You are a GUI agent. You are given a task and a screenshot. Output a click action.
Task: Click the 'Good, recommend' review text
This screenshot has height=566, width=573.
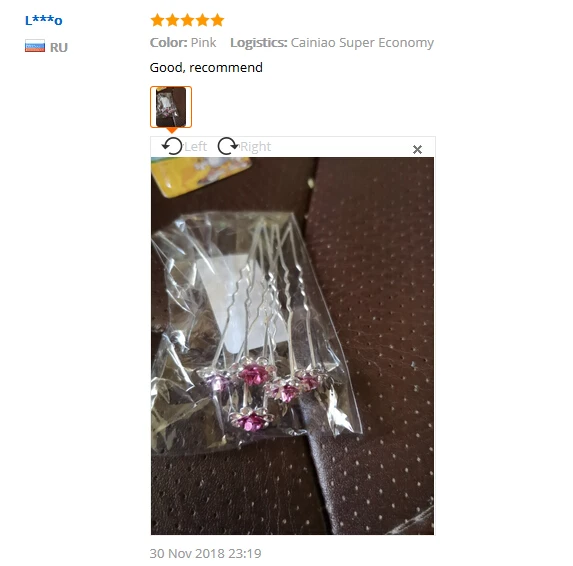(206, 68)
